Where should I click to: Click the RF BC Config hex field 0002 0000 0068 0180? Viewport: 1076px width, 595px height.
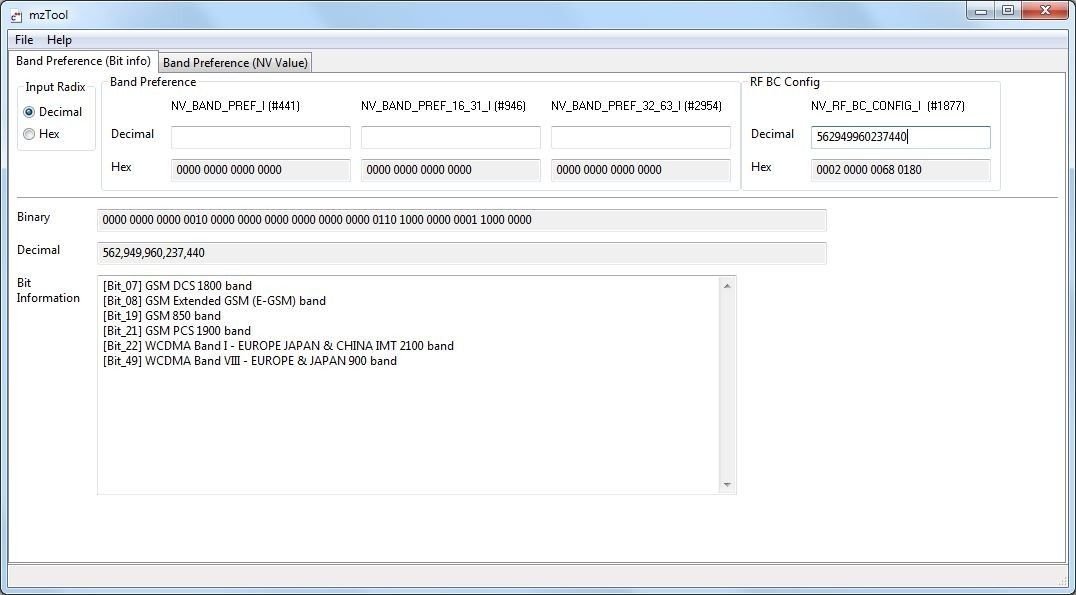click(900, 170)
